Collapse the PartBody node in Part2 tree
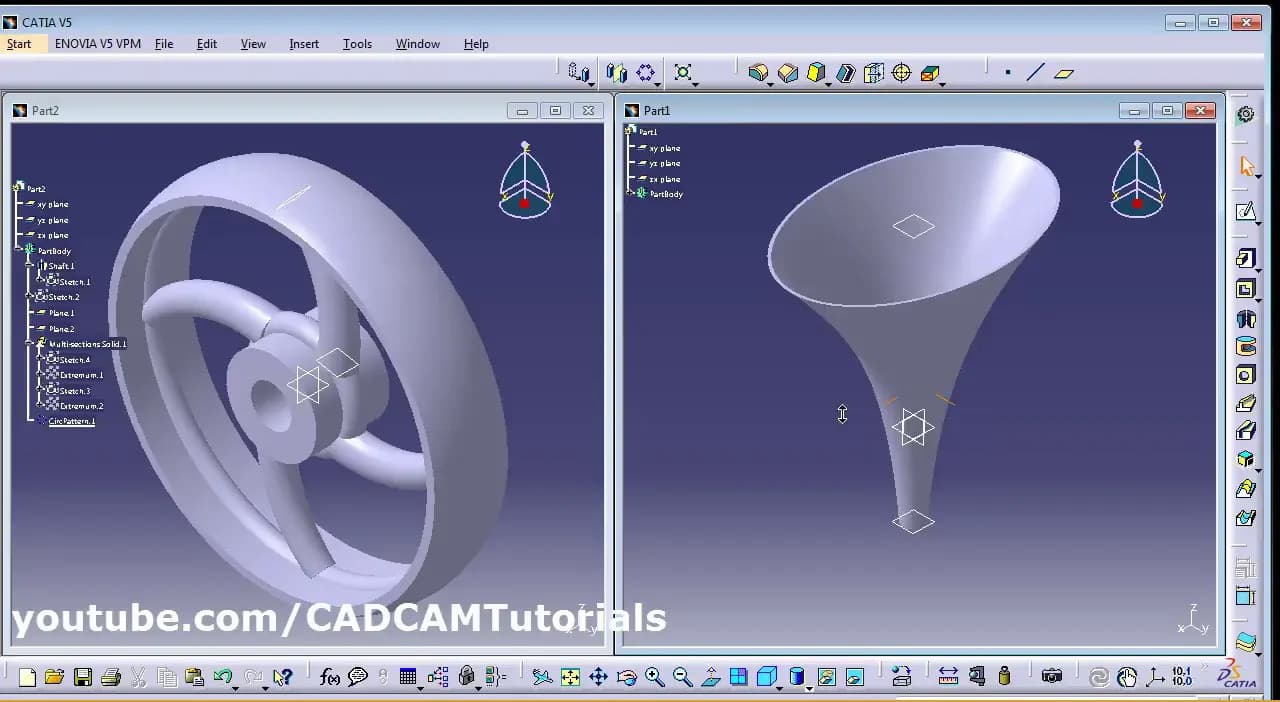This screenshot has width=1280, height=702. [x=19, y=251]
